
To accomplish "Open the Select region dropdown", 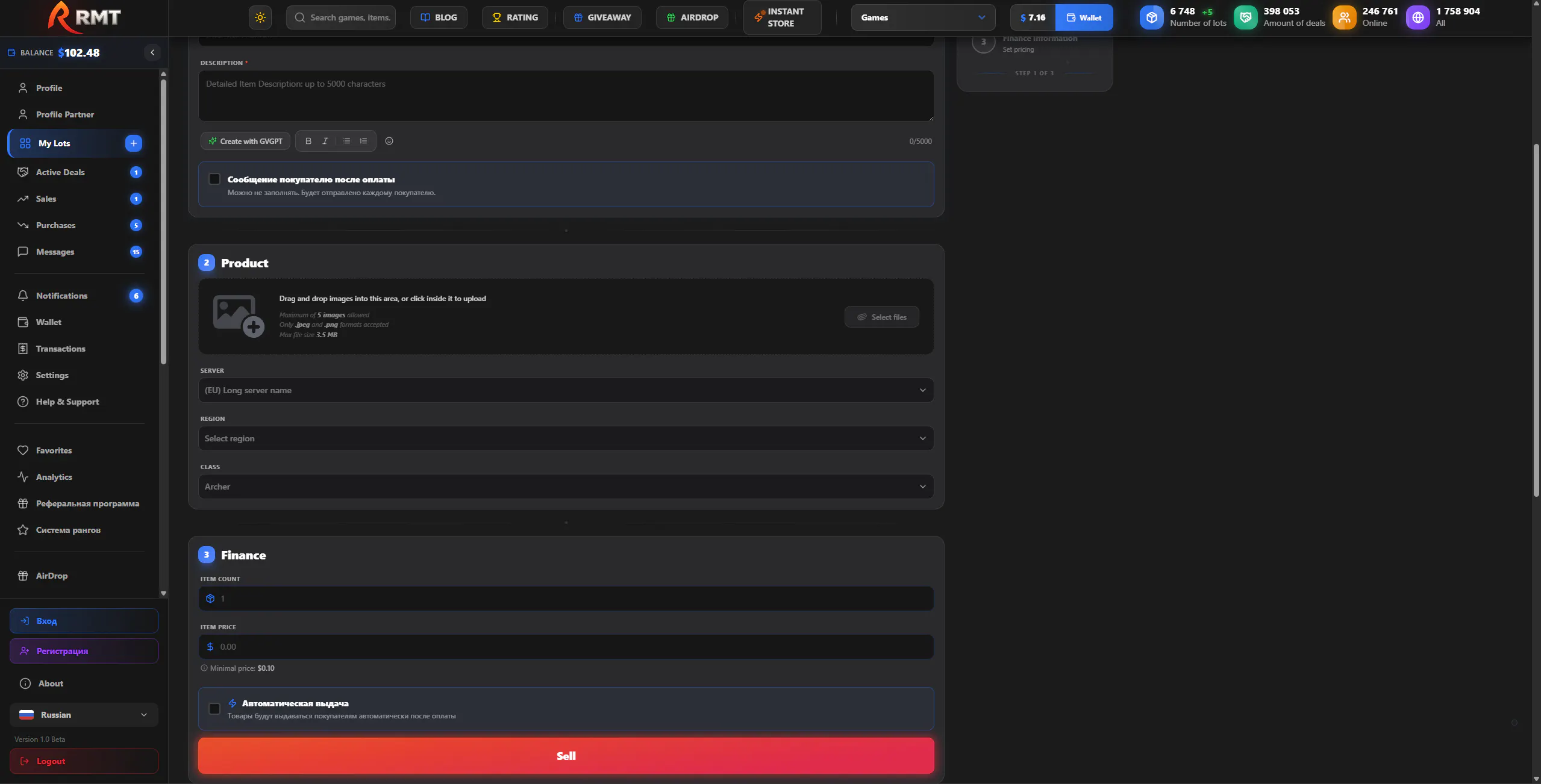I will 566,438.
